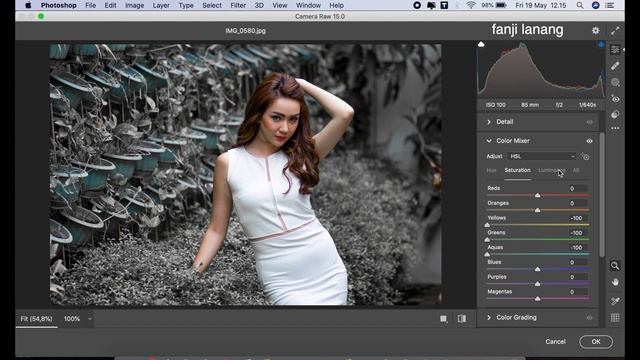Select the Masking circle tool
The image size is (640, 360).
pos(615,82)
